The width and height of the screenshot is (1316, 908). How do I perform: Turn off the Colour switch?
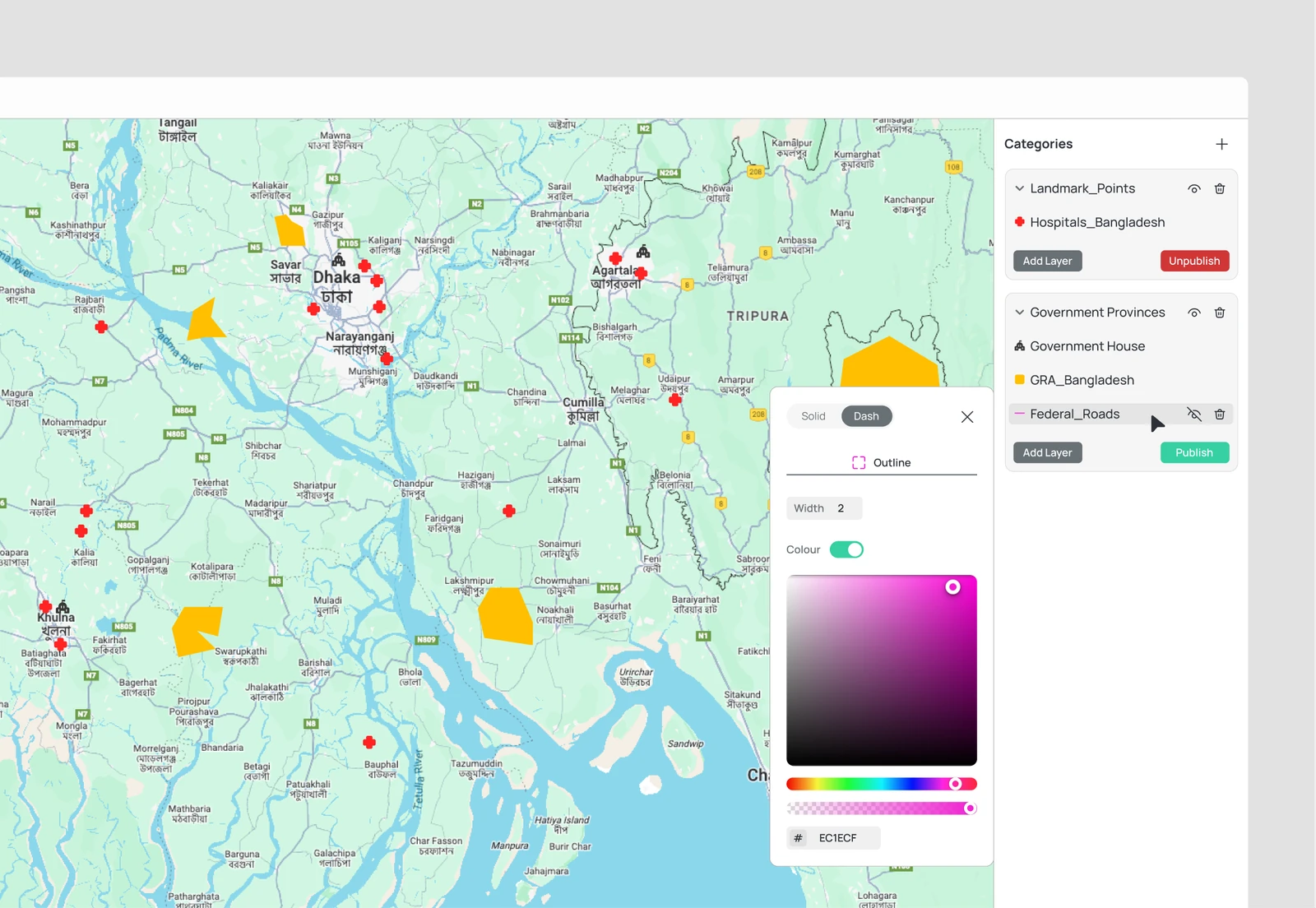pos(846,549)
